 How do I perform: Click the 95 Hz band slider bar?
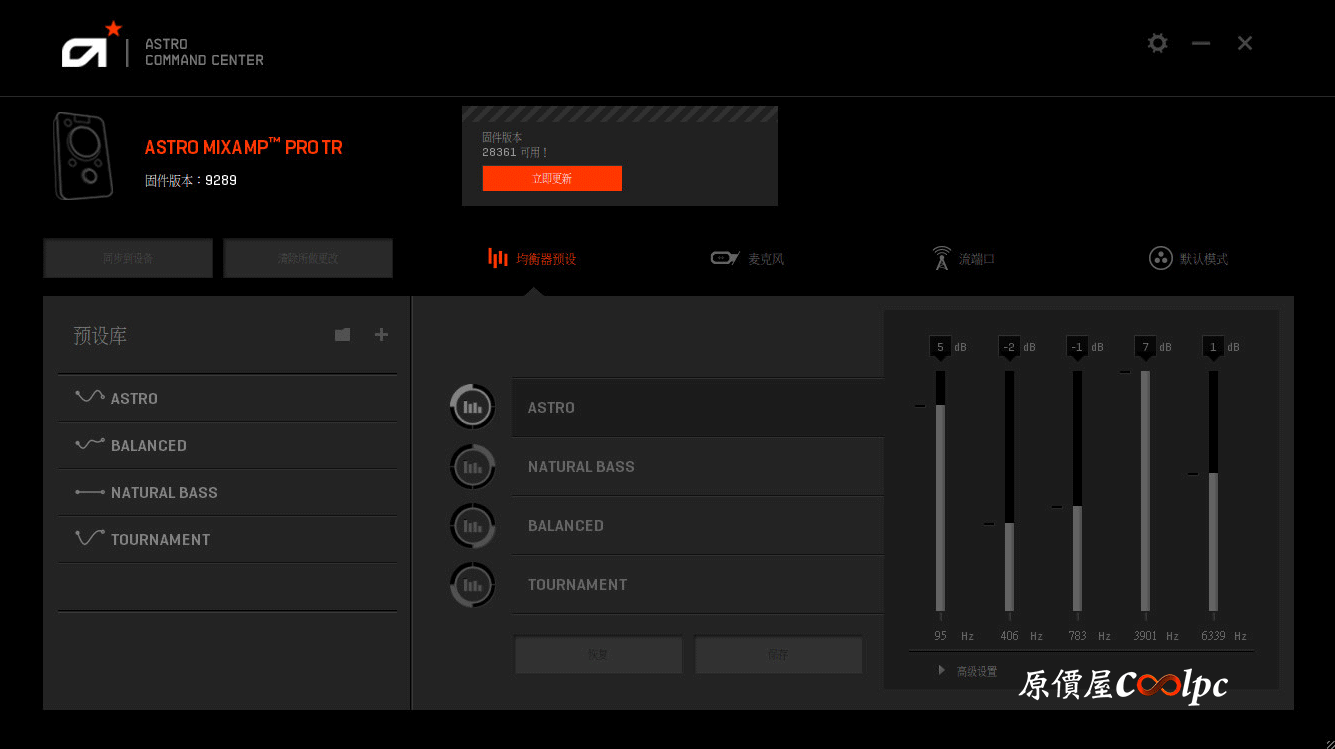[940, 491]
